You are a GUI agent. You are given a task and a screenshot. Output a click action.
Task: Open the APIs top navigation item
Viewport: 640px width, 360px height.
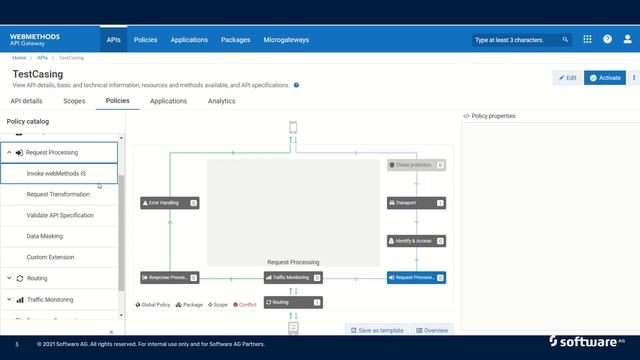[x=113, y=40]
